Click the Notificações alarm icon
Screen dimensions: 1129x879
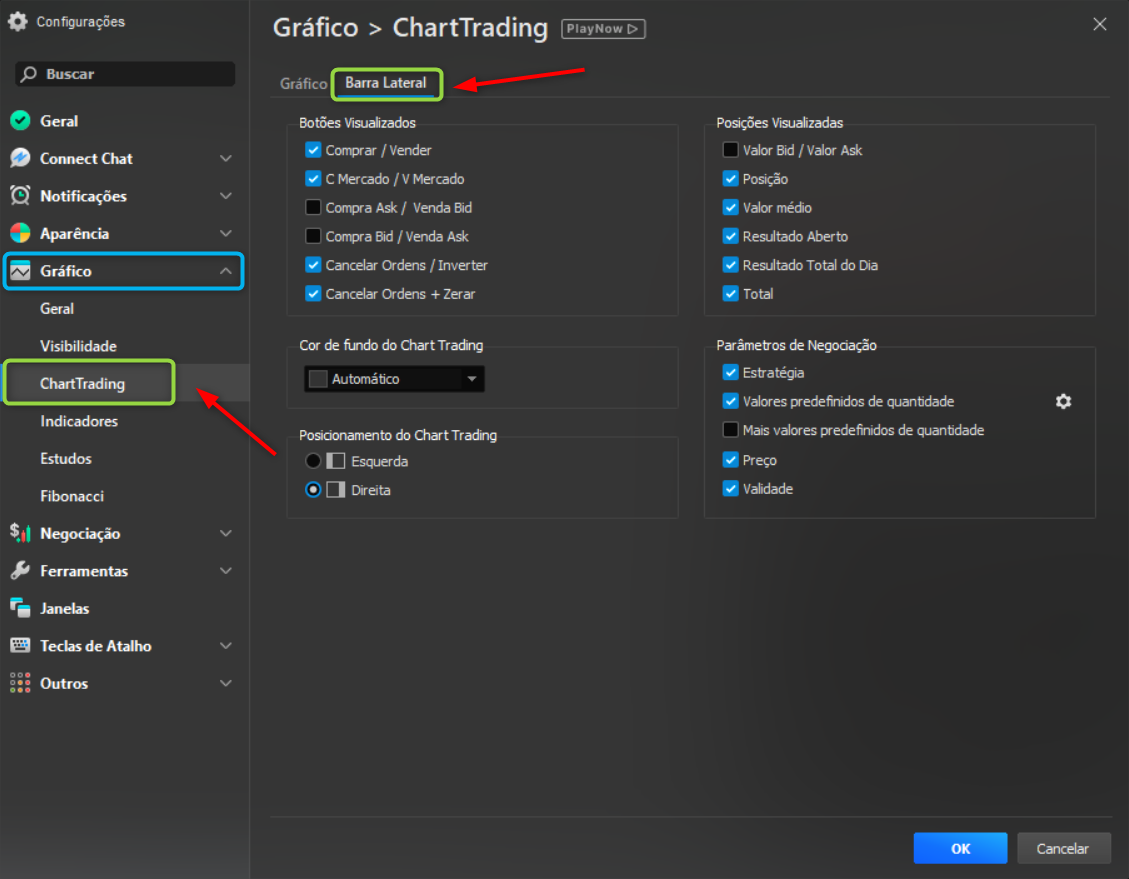click(20, 196)
